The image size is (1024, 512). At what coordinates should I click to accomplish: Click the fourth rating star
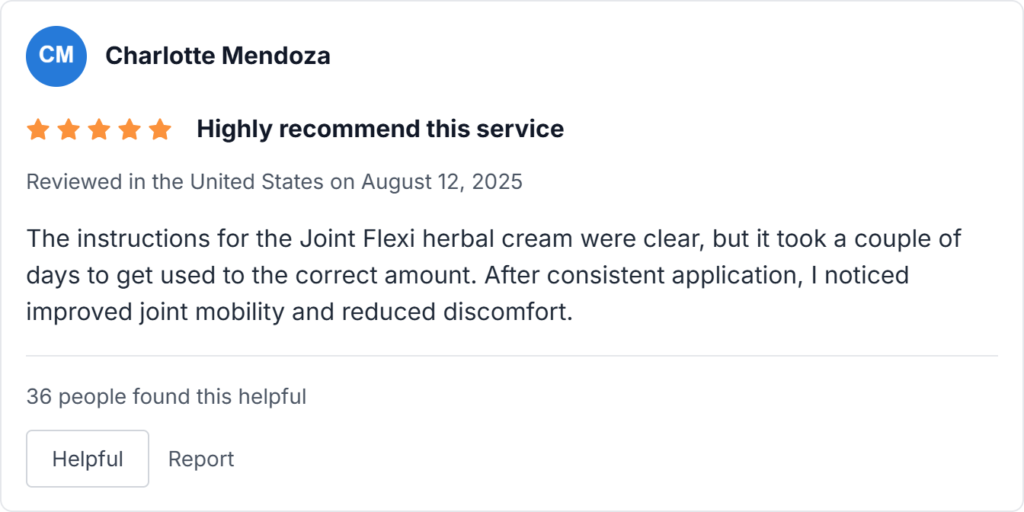129,129
